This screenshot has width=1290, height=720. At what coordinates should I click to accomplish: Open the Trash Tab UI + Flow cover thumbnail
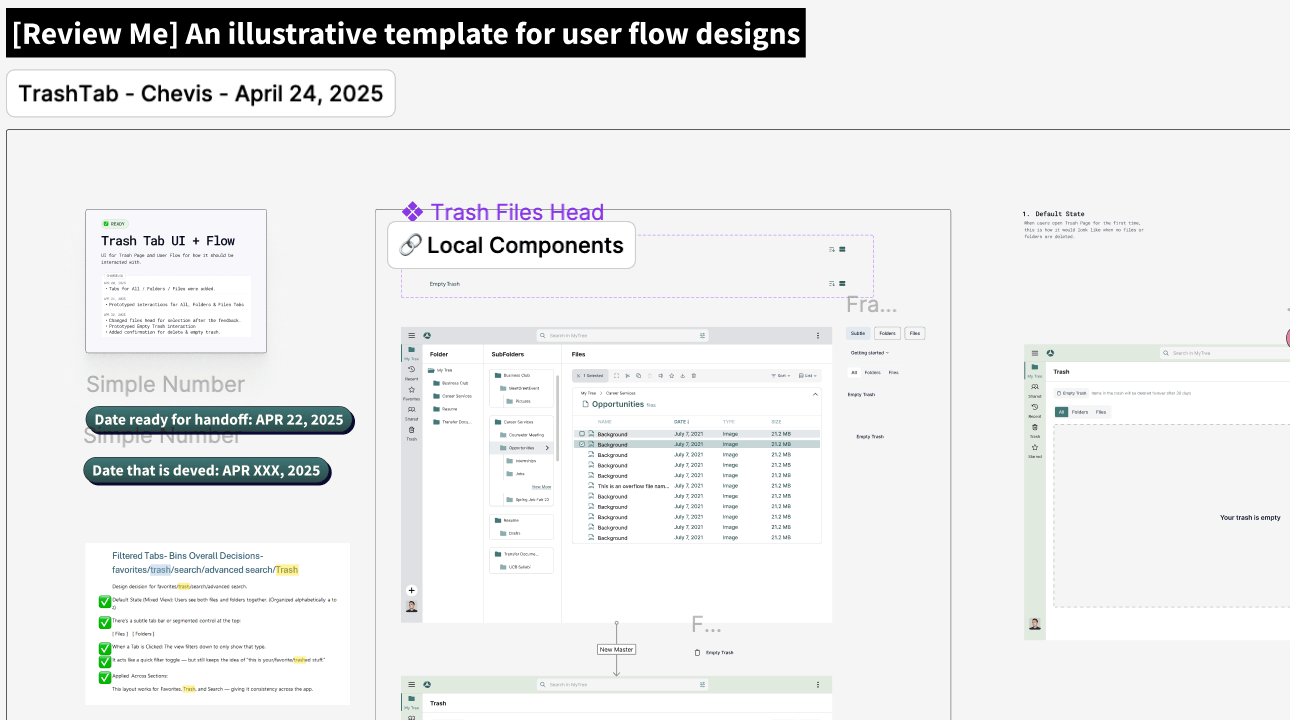[176, 281]
